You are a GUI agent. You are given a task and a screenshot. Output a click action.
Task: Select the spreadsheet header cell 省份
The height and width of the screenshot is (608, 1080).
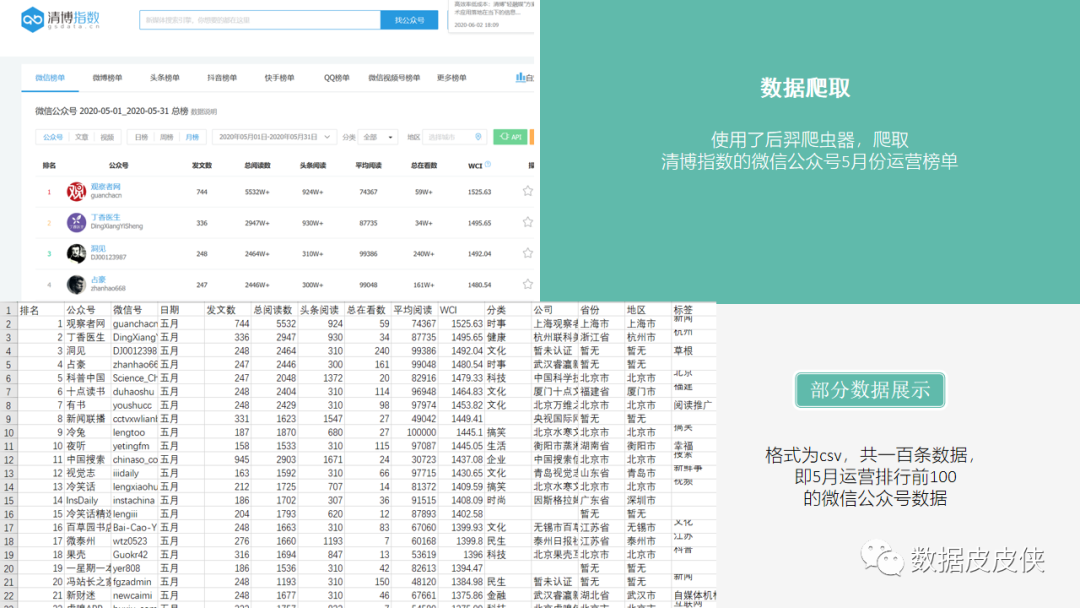click(x=601, y=310)
